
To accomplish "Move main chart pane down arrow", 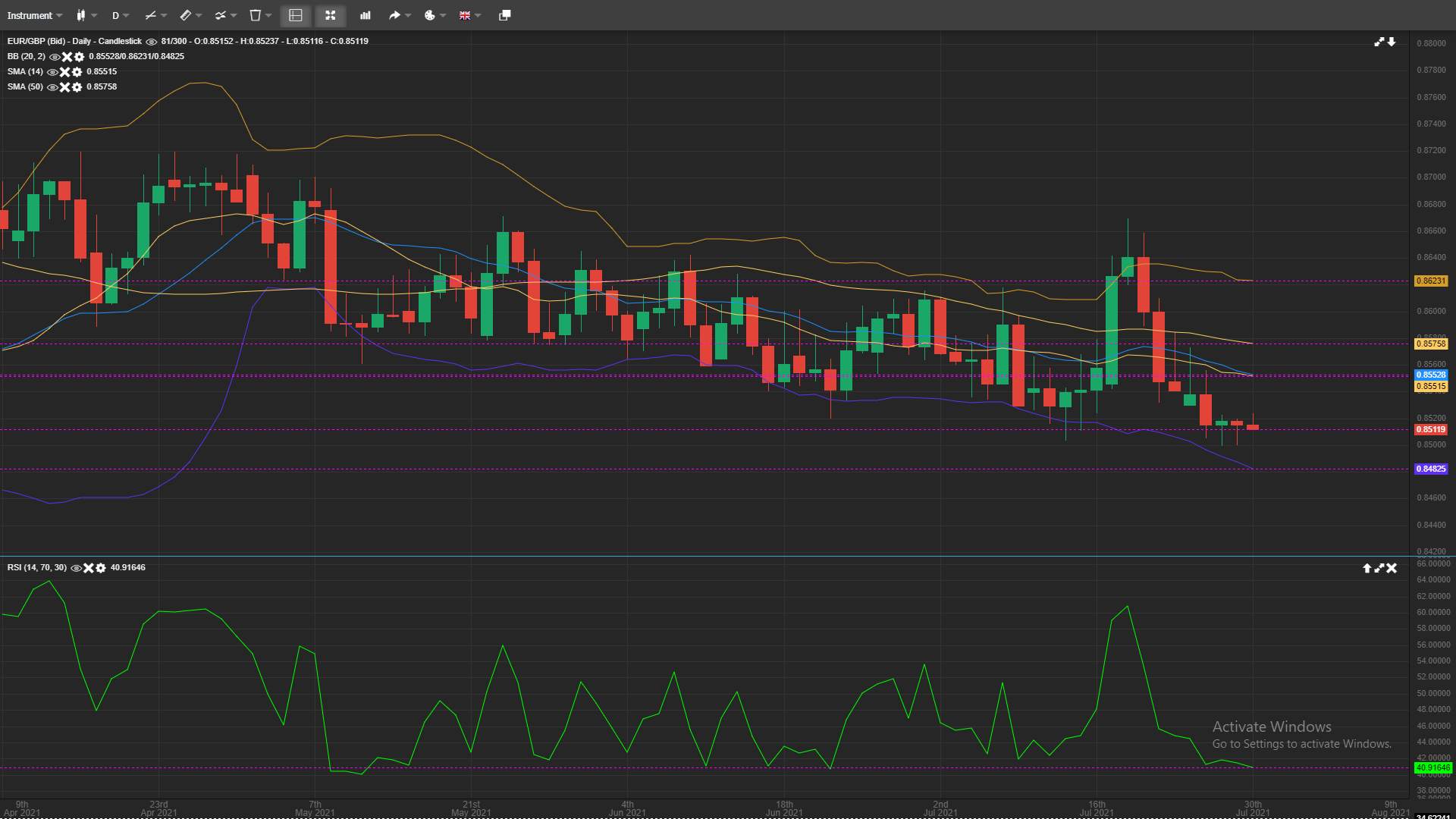I will point(1392,42).
